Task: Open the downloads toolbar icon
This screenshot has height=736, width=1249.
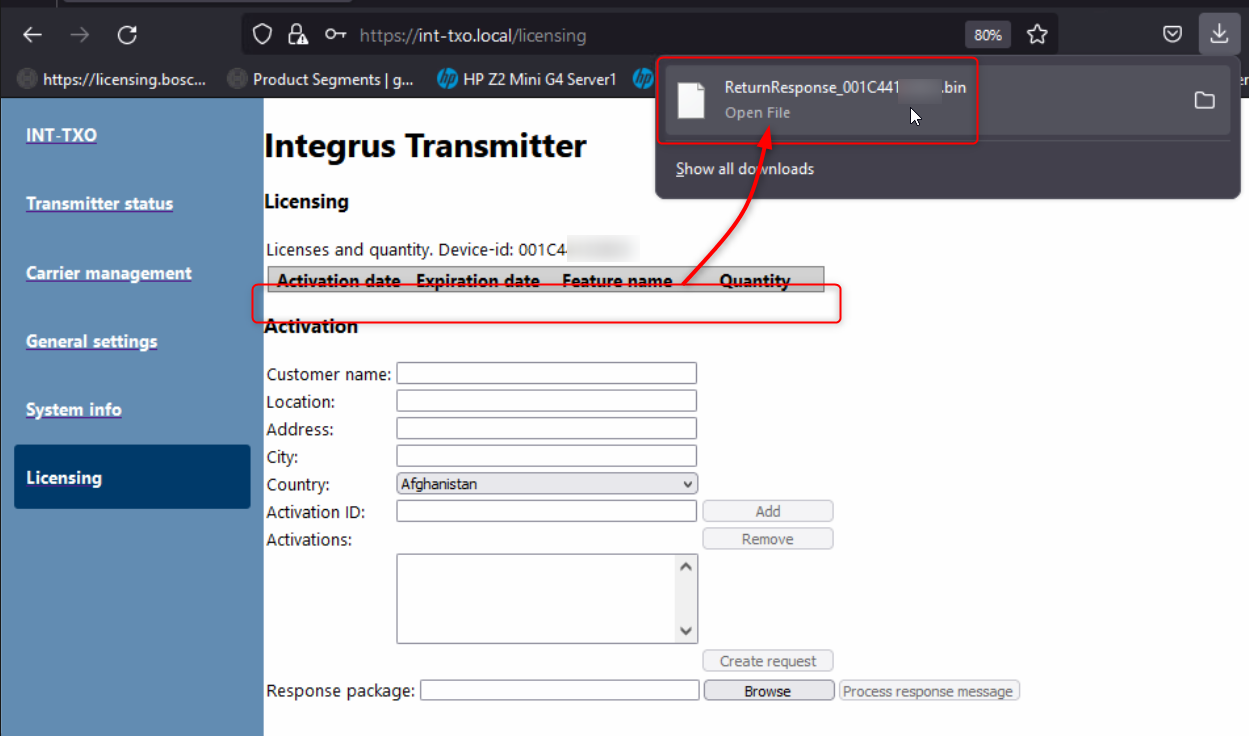Action: pyautogui.click(x=1219, y=35)
